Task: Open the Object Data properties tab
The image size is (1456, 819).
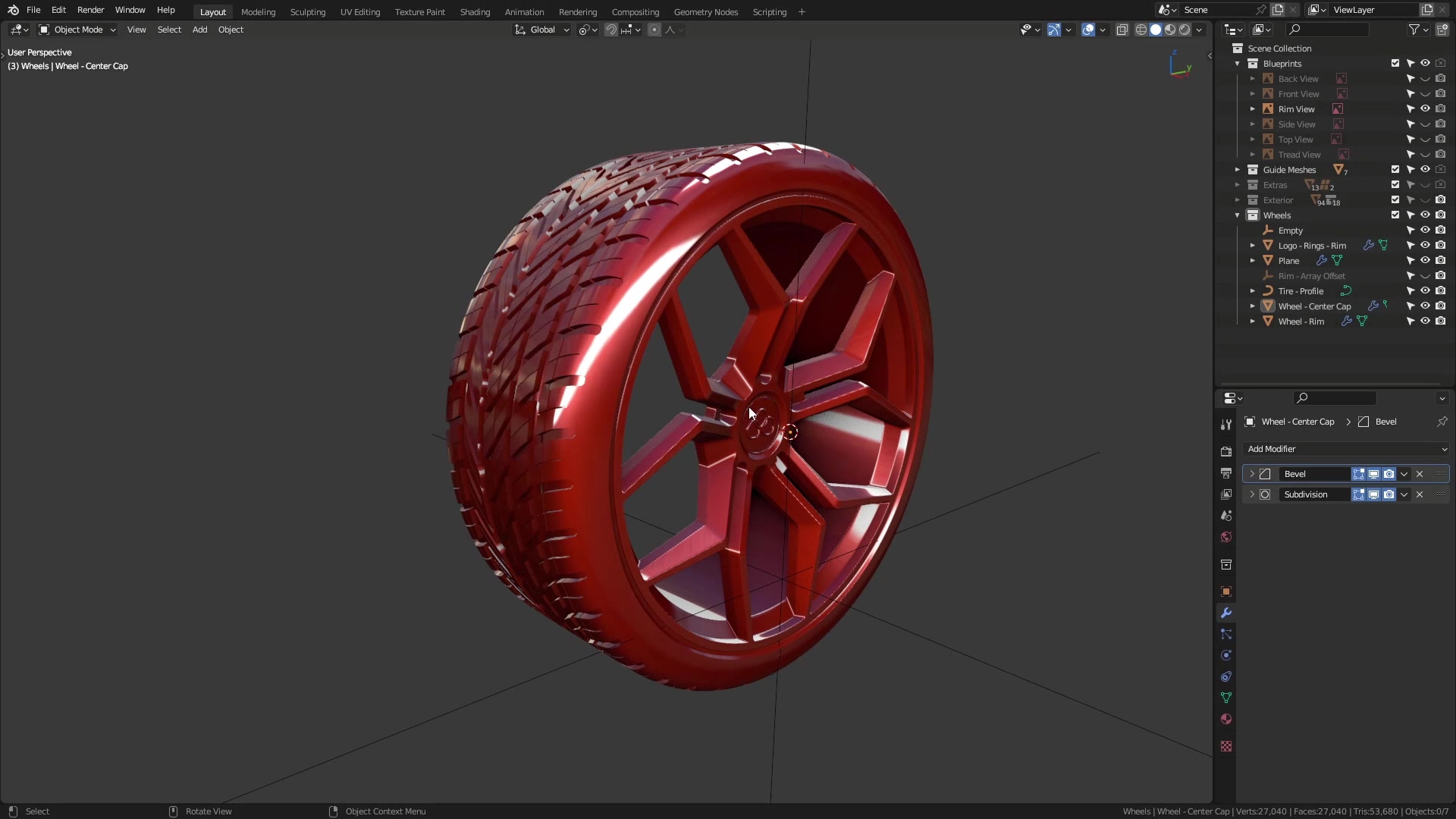Action: point(1226,698)
